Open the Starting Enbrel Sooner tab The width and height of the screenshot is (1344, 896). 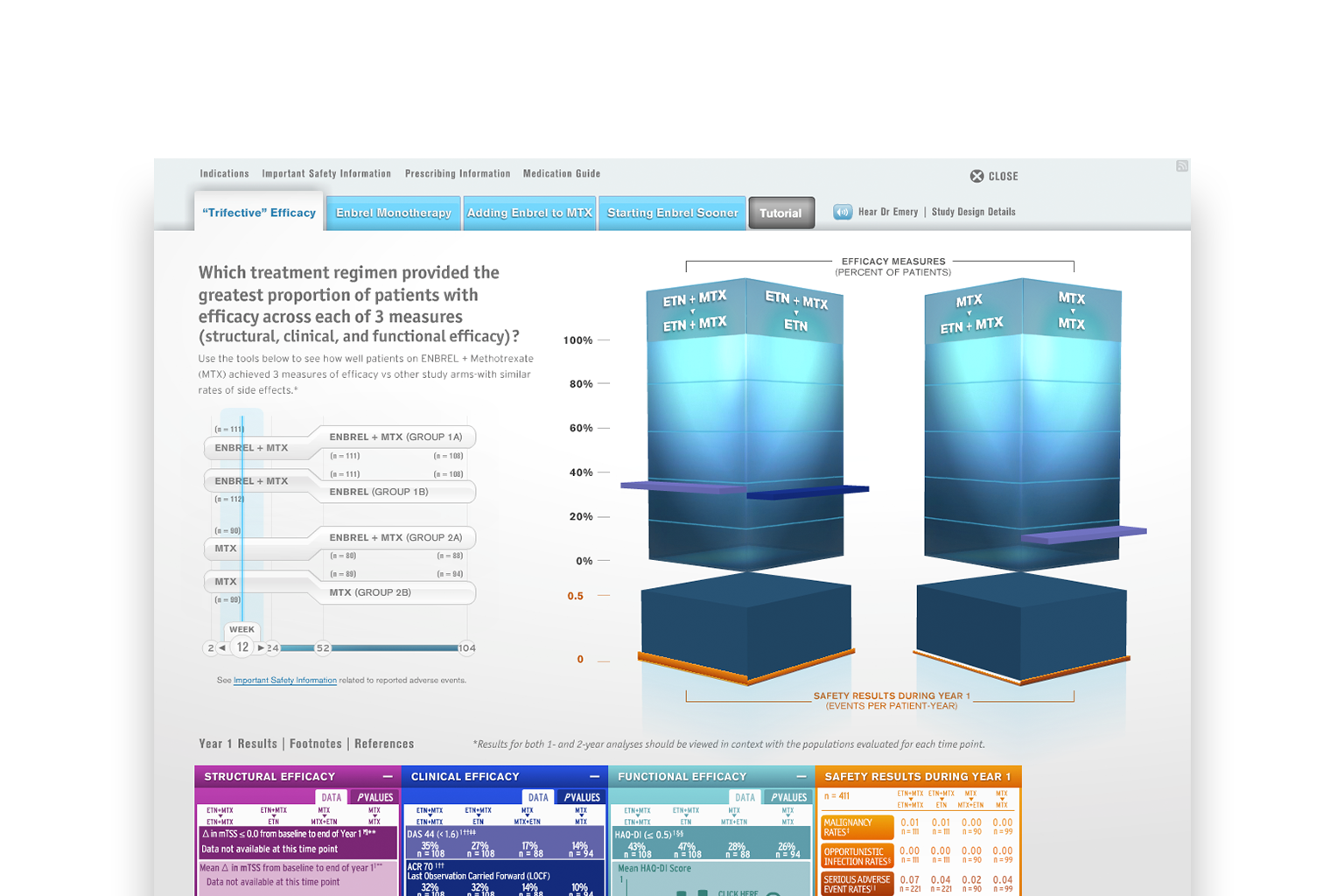673,213
